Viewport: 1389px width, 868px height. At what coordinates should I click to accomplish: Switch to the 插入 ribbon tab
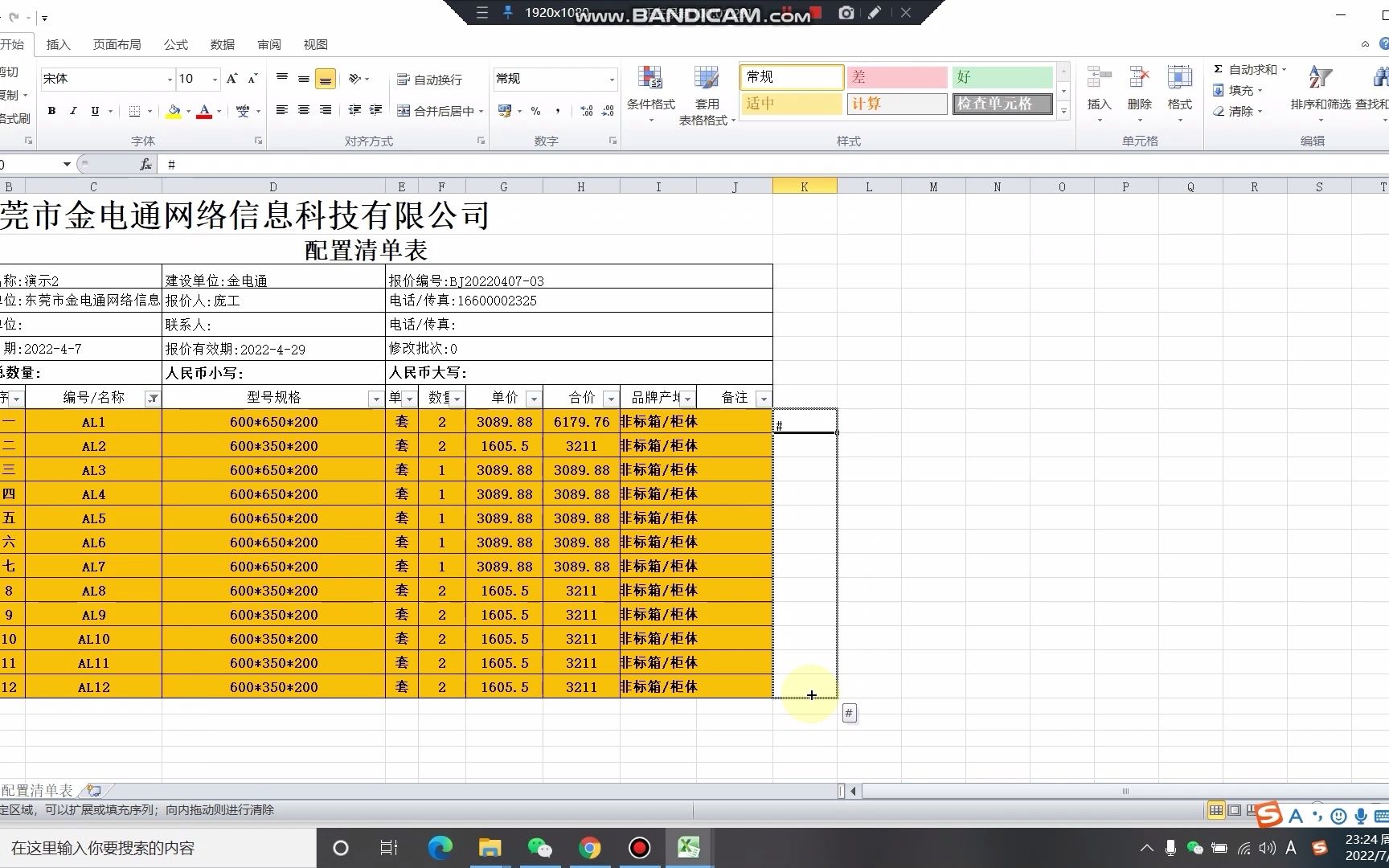59,45
